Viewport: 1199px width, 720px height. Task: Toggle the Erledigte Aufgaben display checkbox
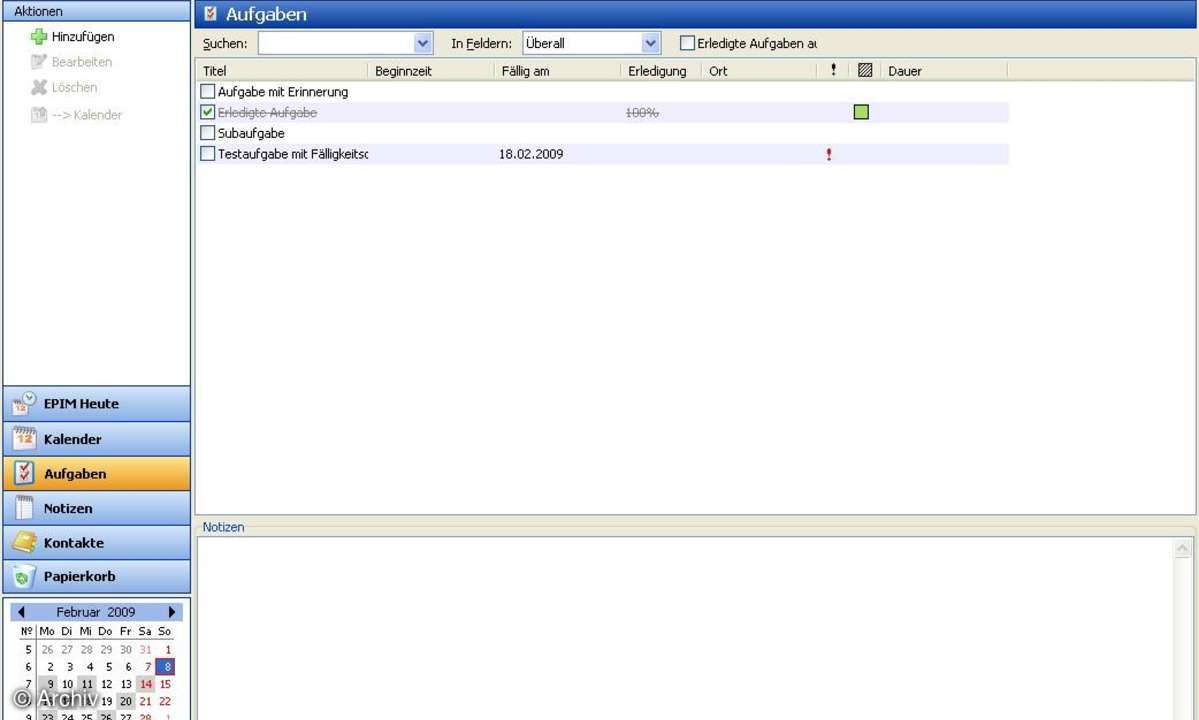point(687,44)
